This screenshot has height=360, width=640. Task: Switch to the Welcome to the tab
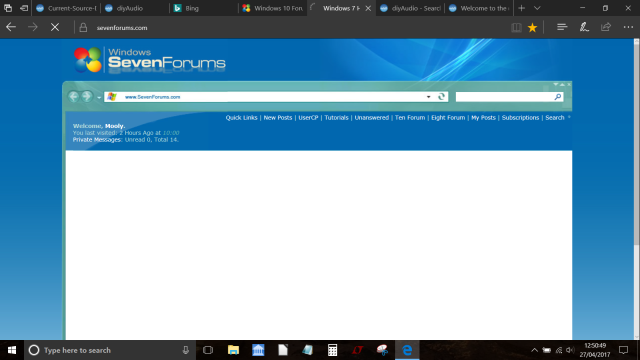[478, 8]
